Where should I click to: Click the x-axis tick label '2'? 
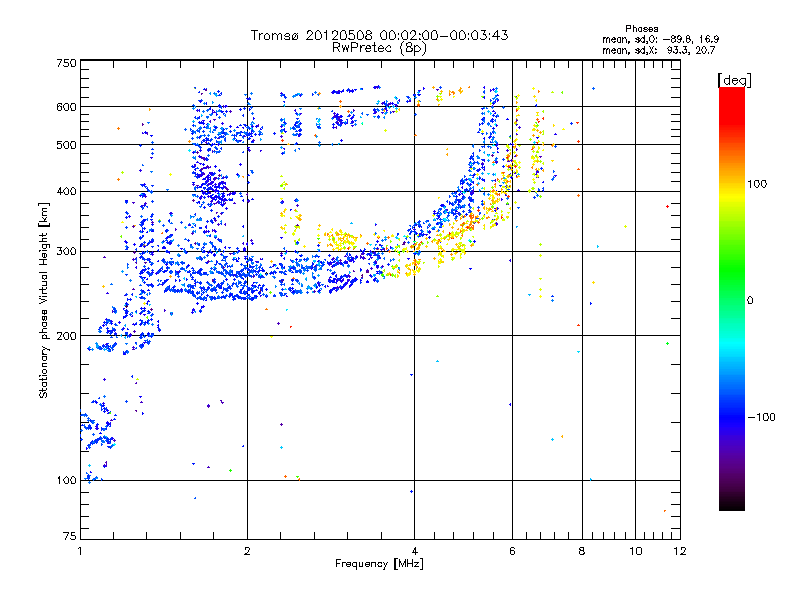tap(247, 551)
